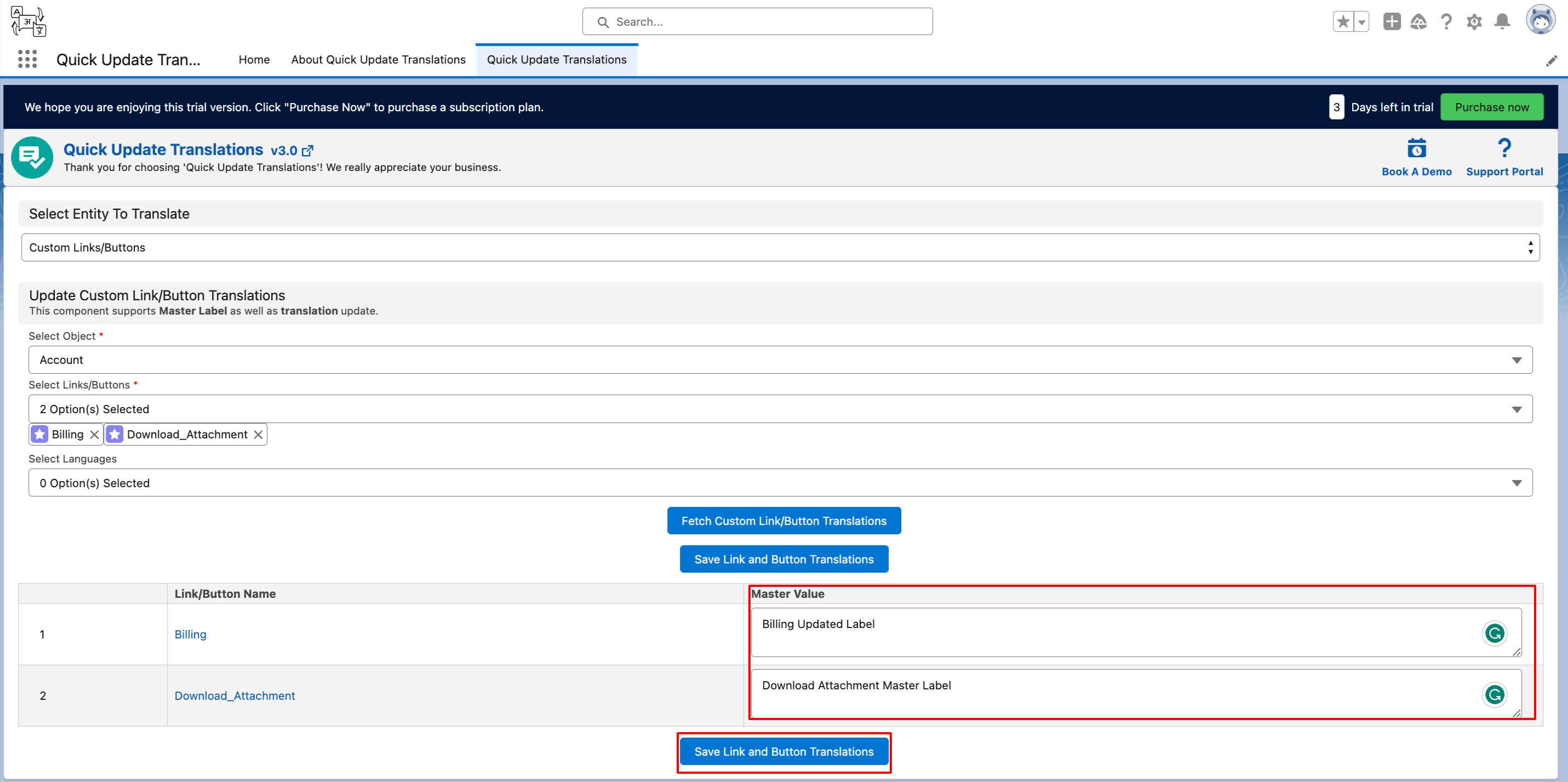Open the Select Object Account dropdown
Screen dimensions: 1568x782
(x=780, y=360)
